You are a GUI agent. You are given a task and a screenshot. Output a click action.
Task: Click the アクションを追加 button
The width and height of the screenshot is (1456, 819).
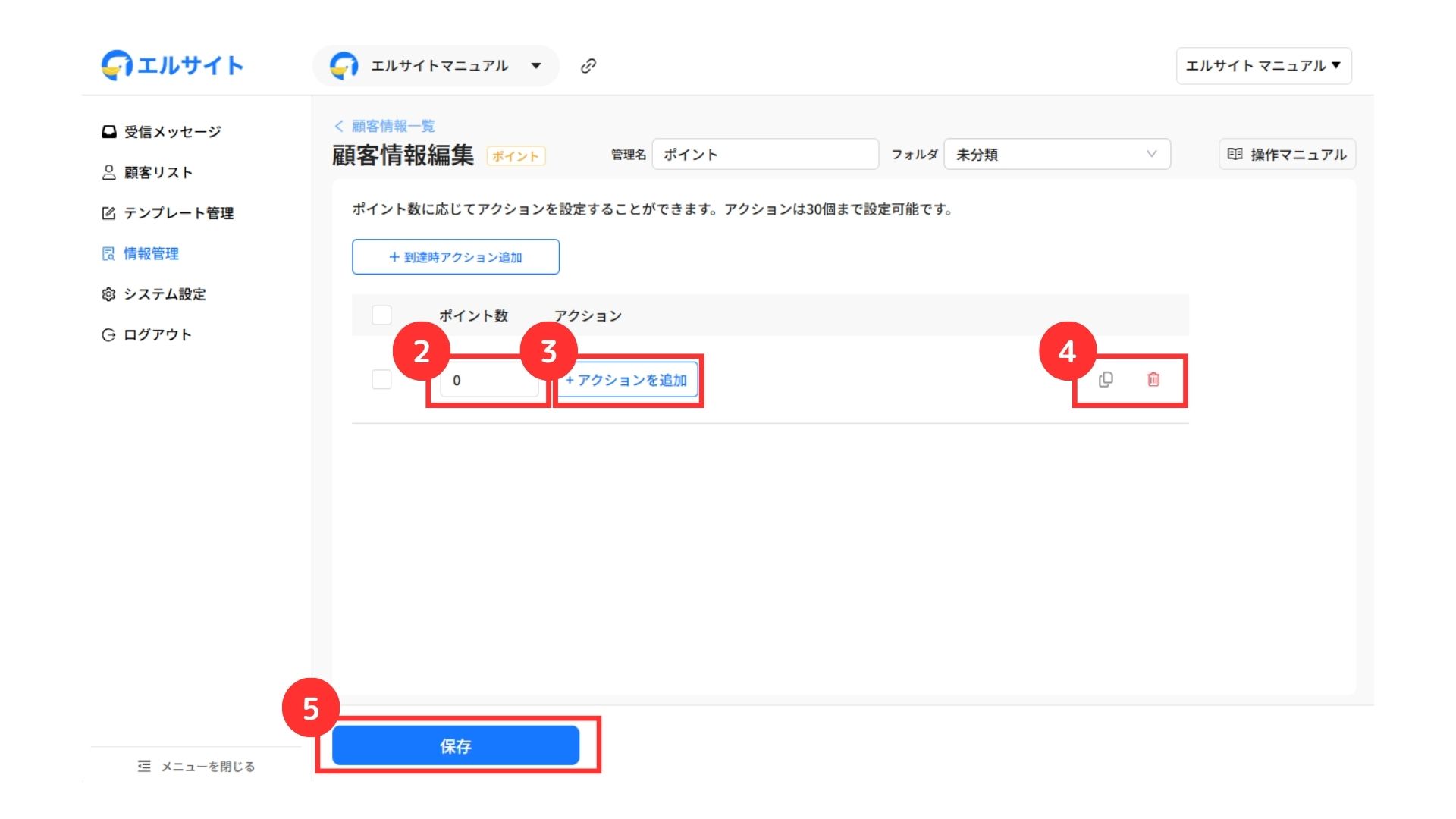click(x=627, y=380)
